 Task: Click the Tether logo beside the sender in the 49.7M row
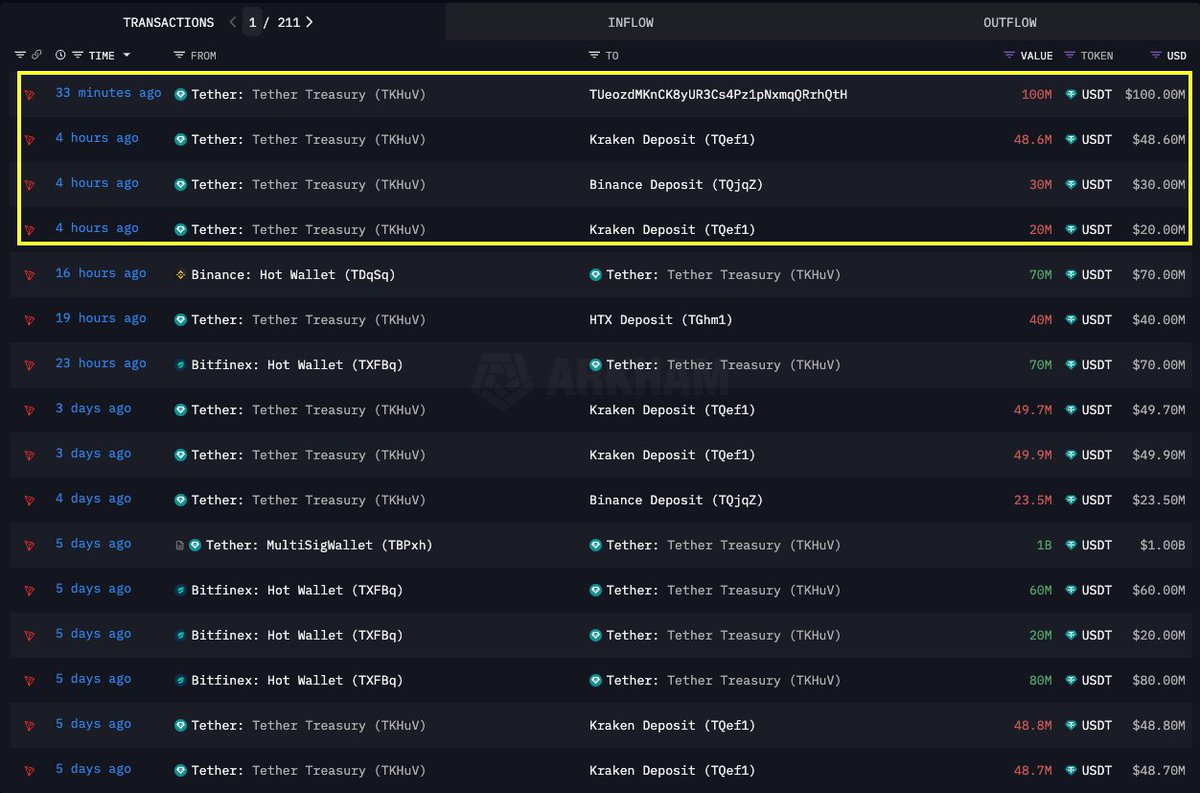(181, 410)
